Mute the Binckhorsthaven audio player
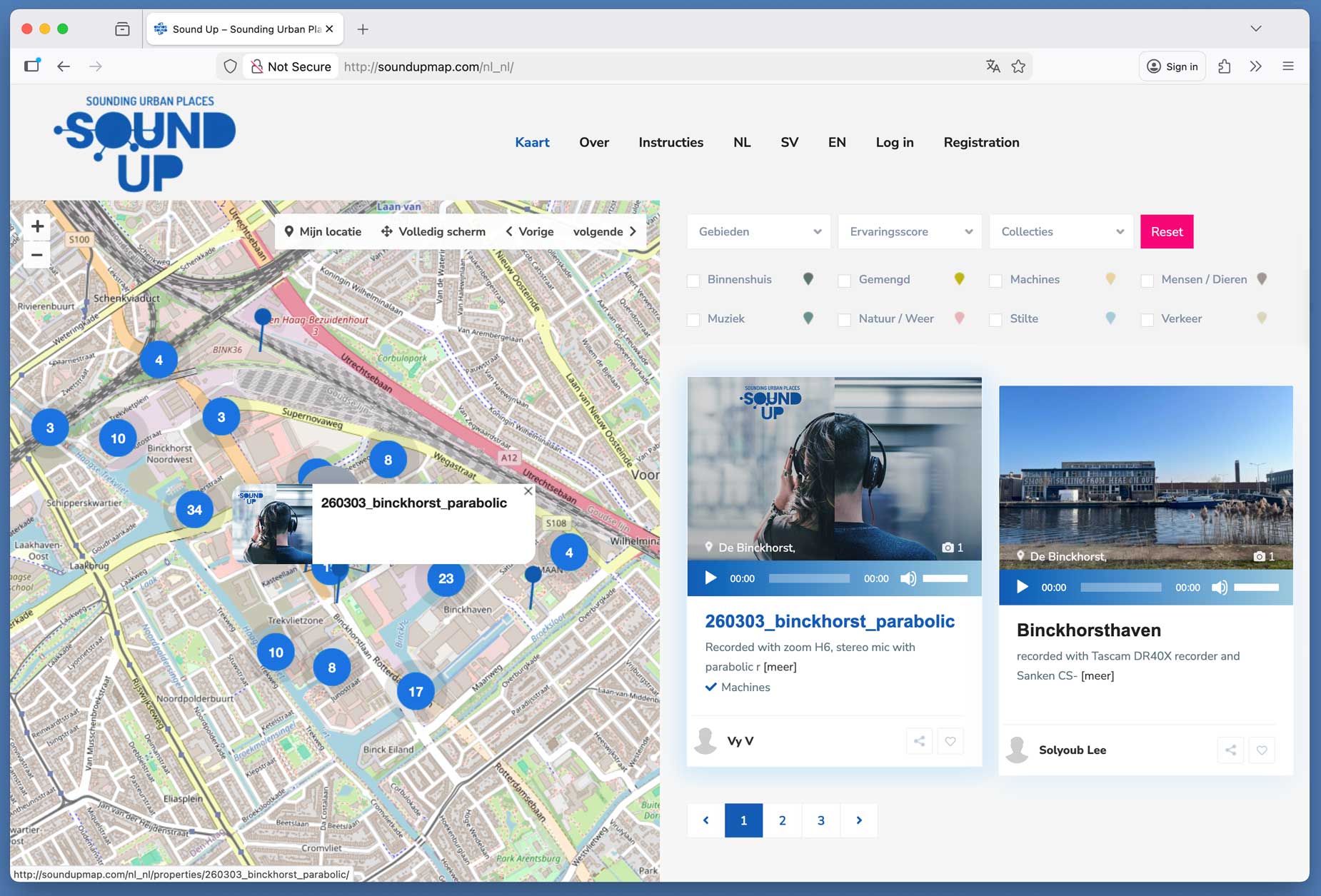The width and height of the screenshot is (1321, 896). click(x=1220, y=588)
